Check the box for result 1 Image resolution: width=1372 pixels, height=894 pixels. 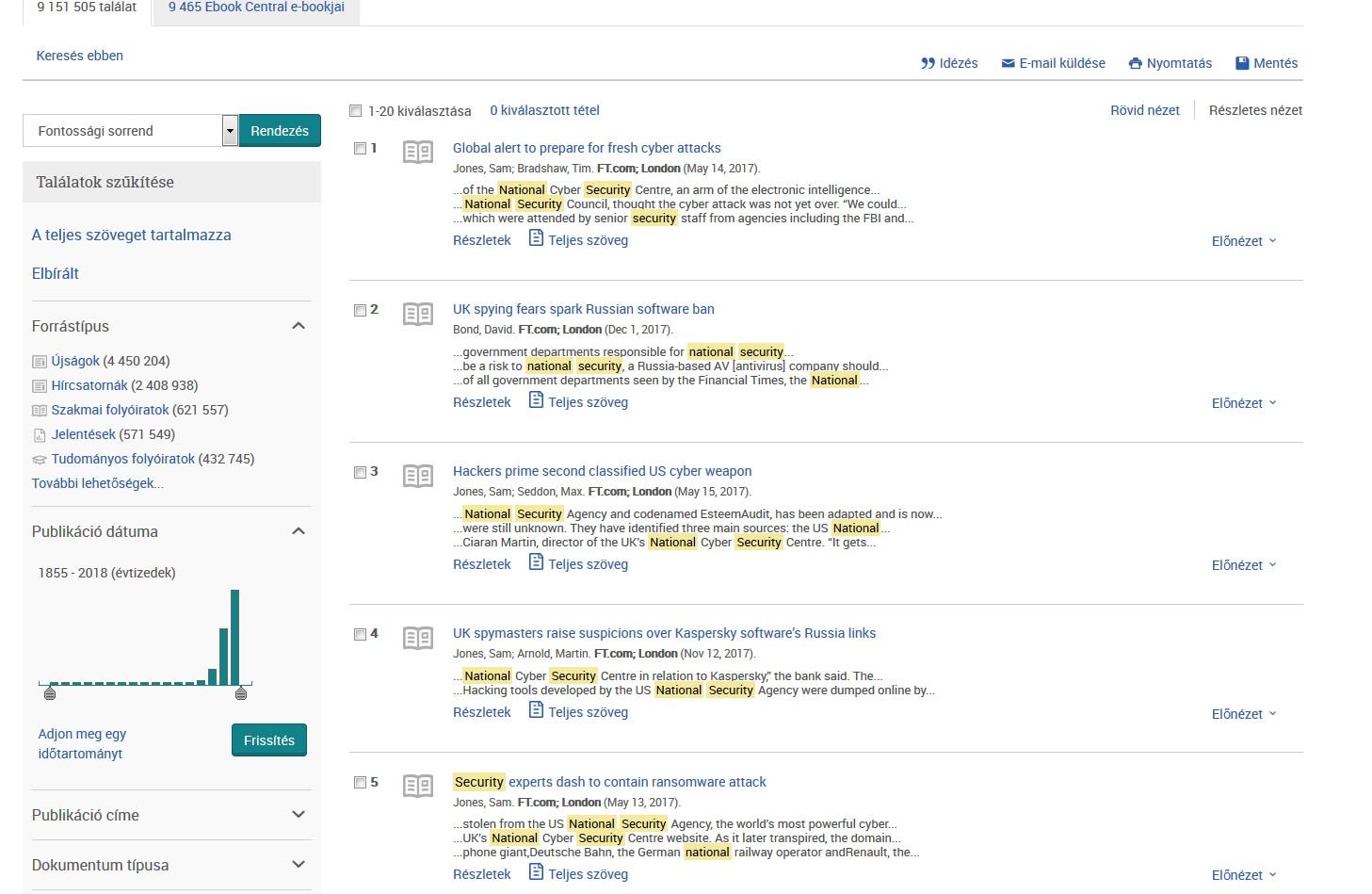360,148
